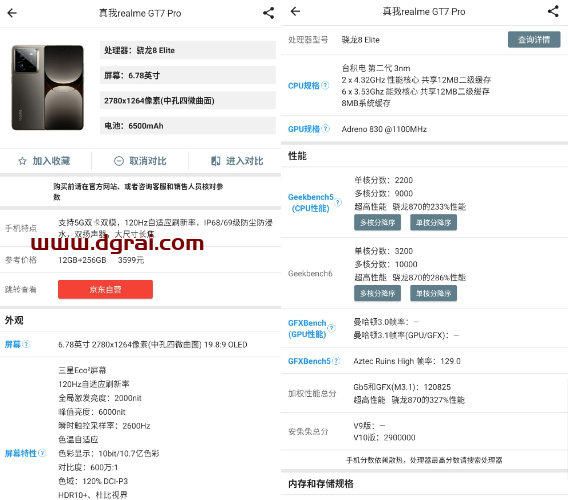This screenshot has height=500, width=568.
Task: Click Aztec Ruins High 帧率 value
Action: pos(407,361)
